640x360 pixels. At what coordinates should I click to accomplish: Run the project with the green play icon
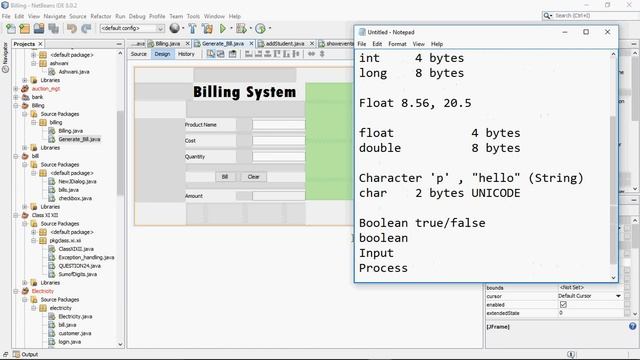[223, 28]
